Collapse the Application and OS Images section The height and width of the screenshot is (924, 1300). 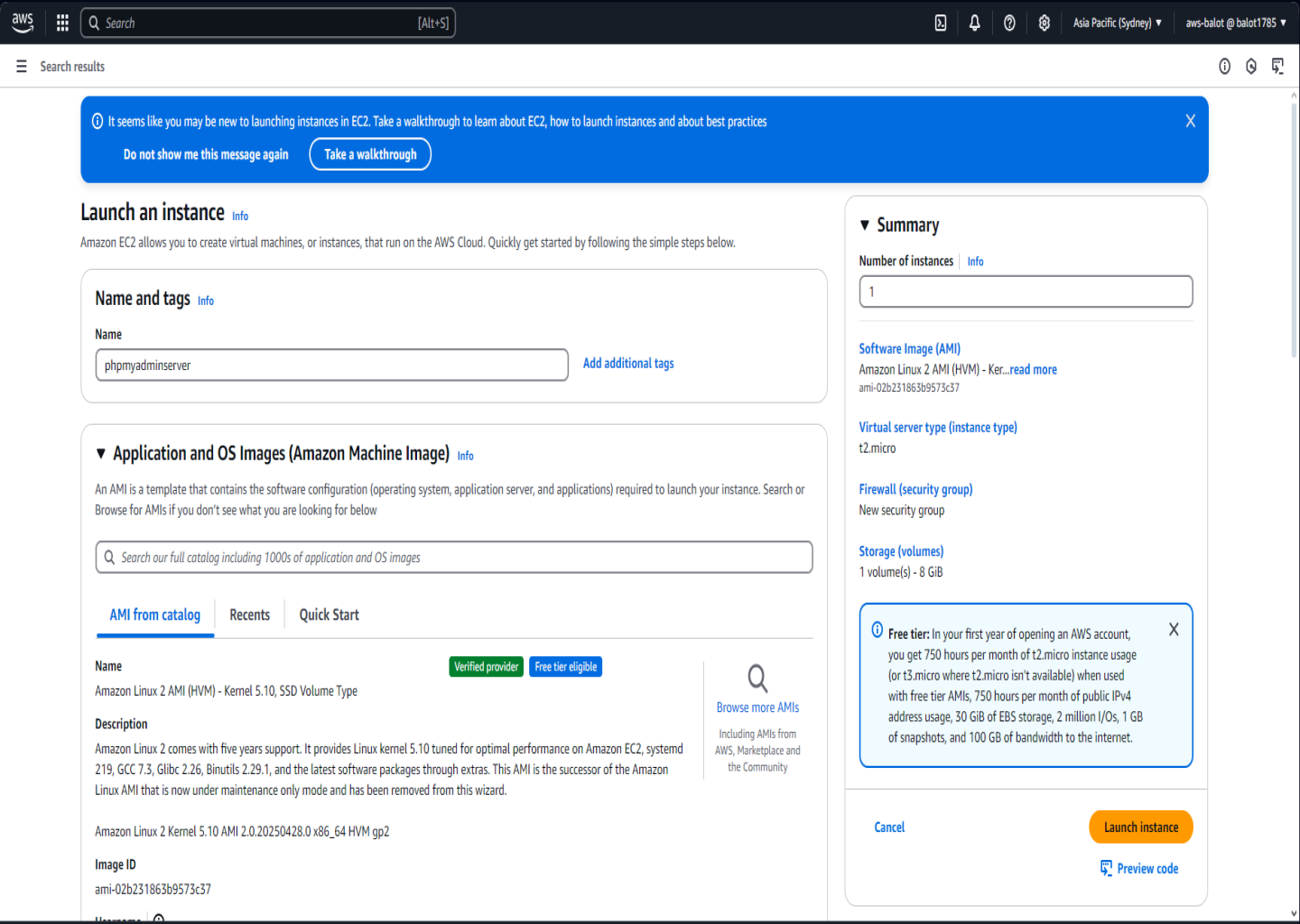(101, 454)
